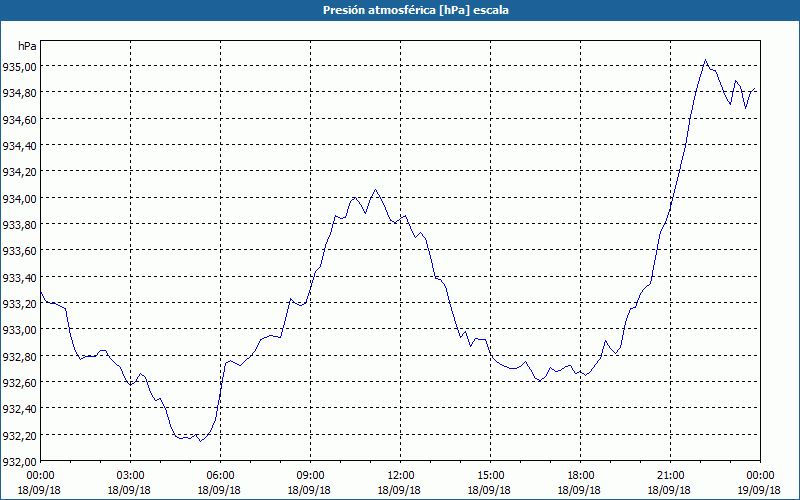The image size is (800, 500).
Task: Click the 12:00 time axis label
Action: click(x=401, y=476)
